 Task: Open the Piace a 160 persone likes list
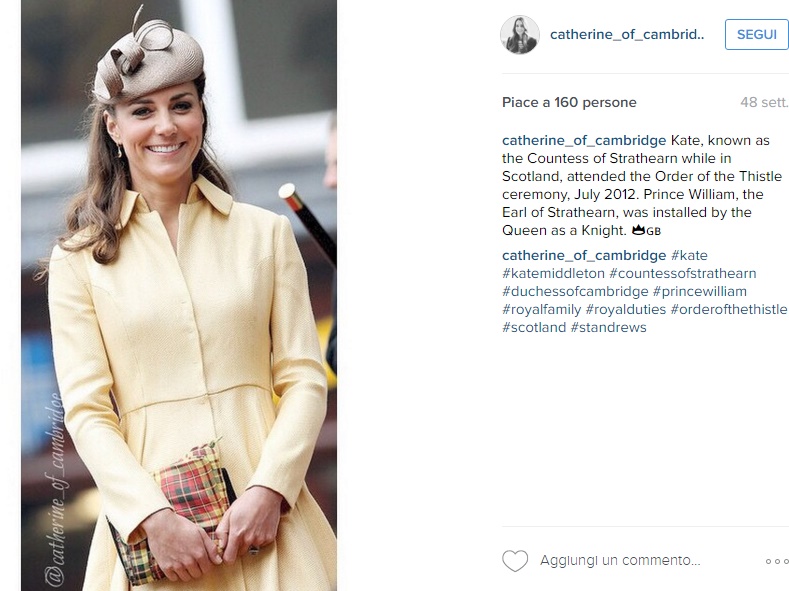(569, 102)
